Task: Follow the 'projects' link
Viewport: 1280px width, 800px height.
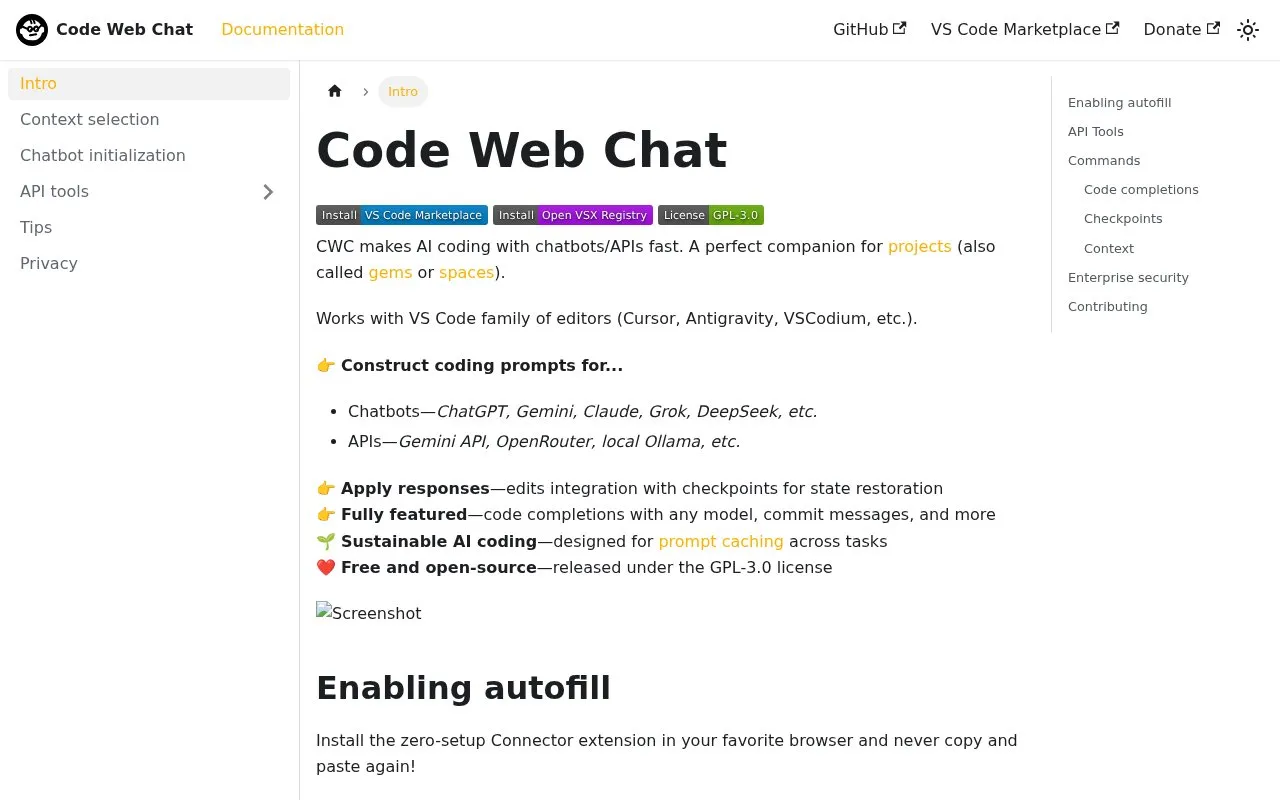Action: 920,247
